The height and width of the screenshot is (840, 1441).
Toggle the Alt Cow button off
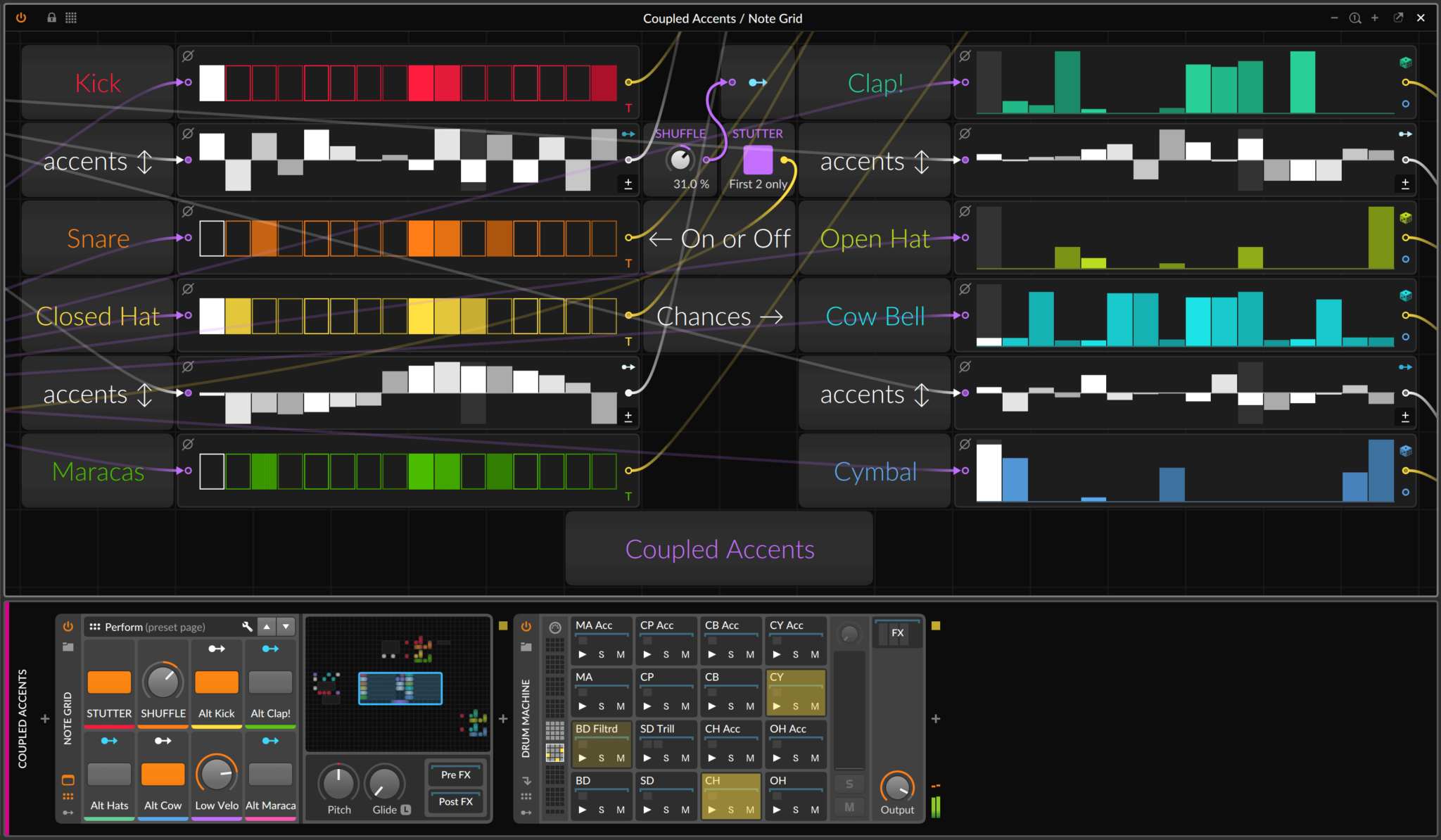163,774
